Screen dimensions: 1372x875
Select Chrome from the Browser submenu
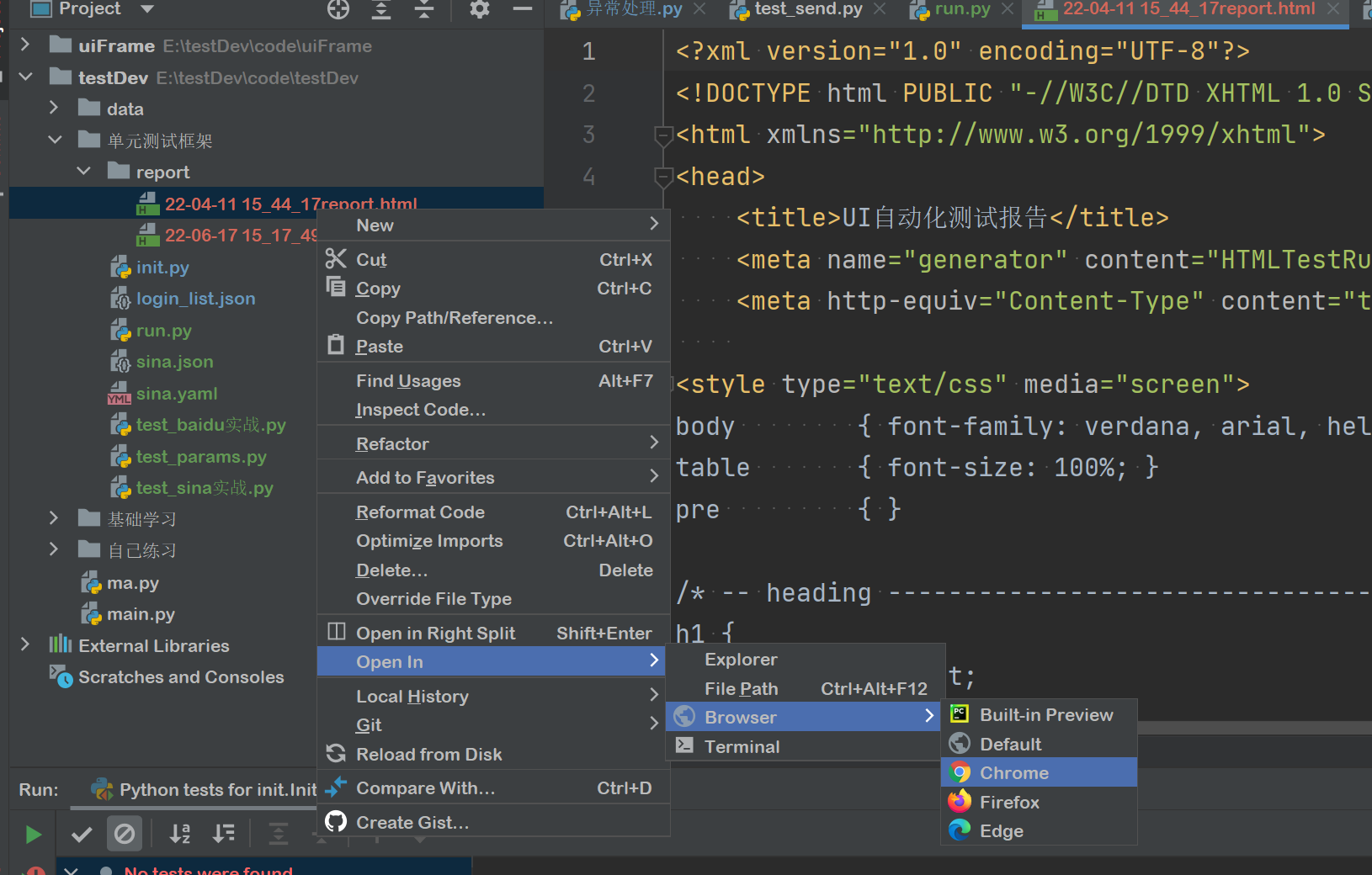pyautogui.click(x=1013, y=772)
